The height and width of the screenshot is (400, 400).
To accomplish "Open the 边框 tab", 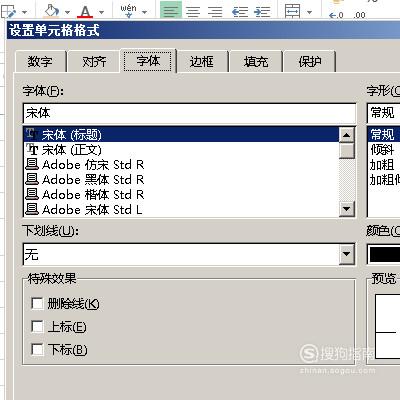I will 202,61.
